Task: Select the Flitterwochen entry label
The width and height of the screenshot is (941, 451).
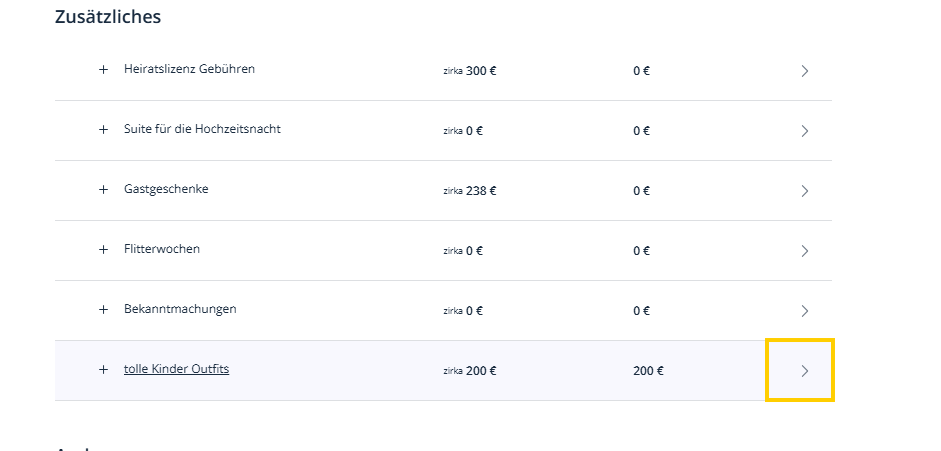Action: coord(162,249)
